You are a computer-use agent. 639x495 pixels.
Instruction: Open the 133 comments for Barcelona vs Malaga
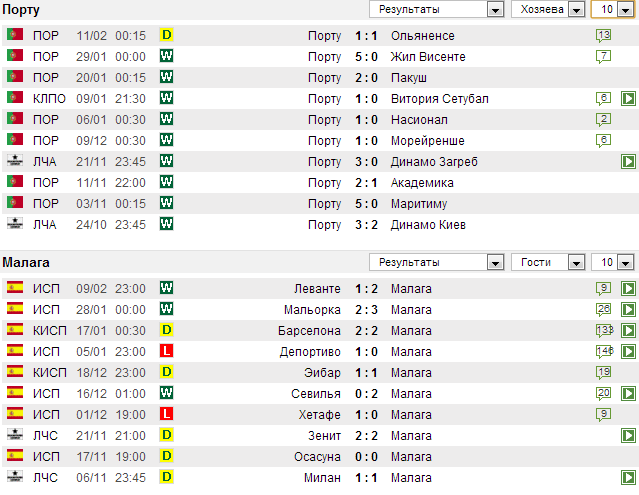[x=603, y=330]
